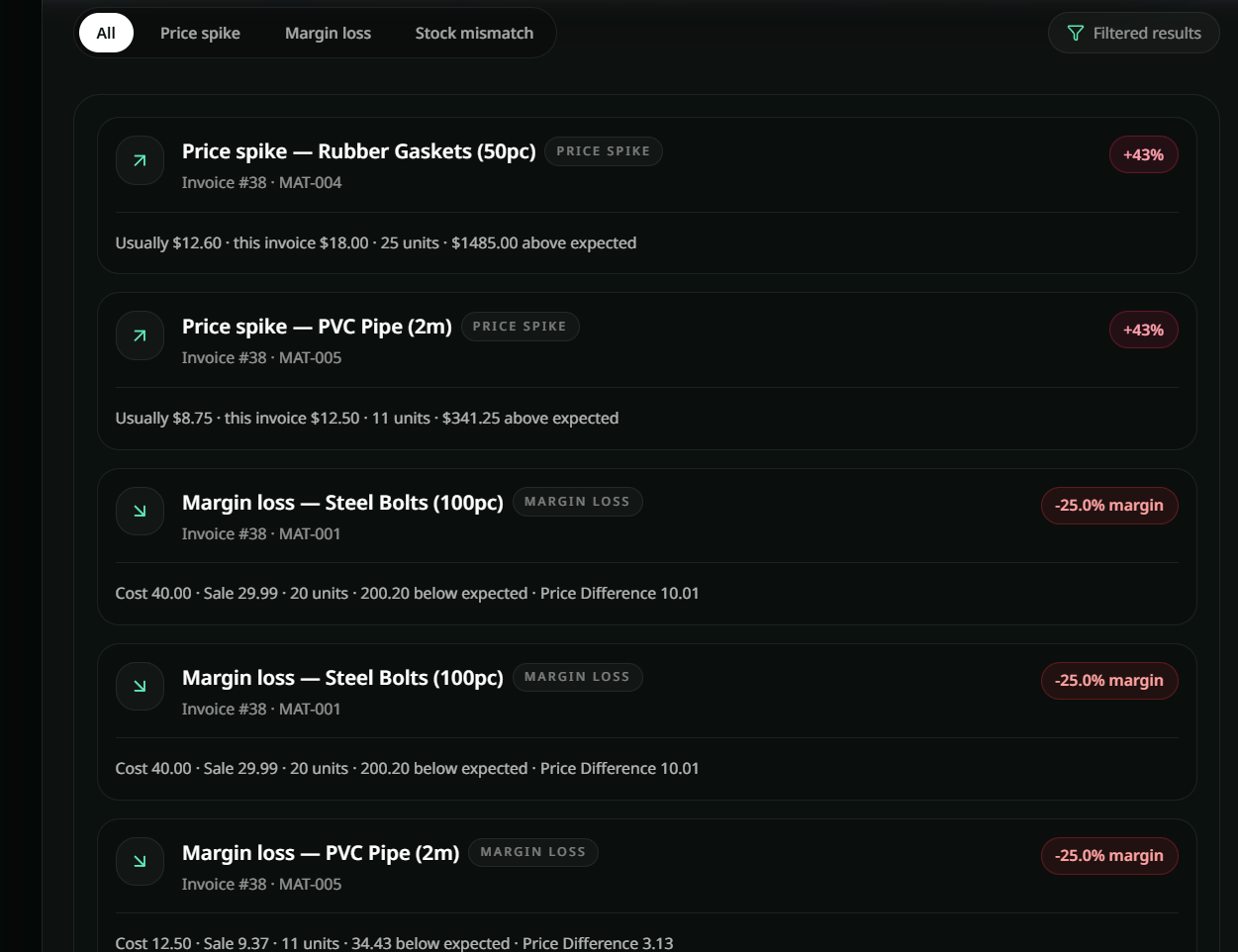Click the funnel icon in Filtered results
The image size is (1238, 952).
point(1076,34)
